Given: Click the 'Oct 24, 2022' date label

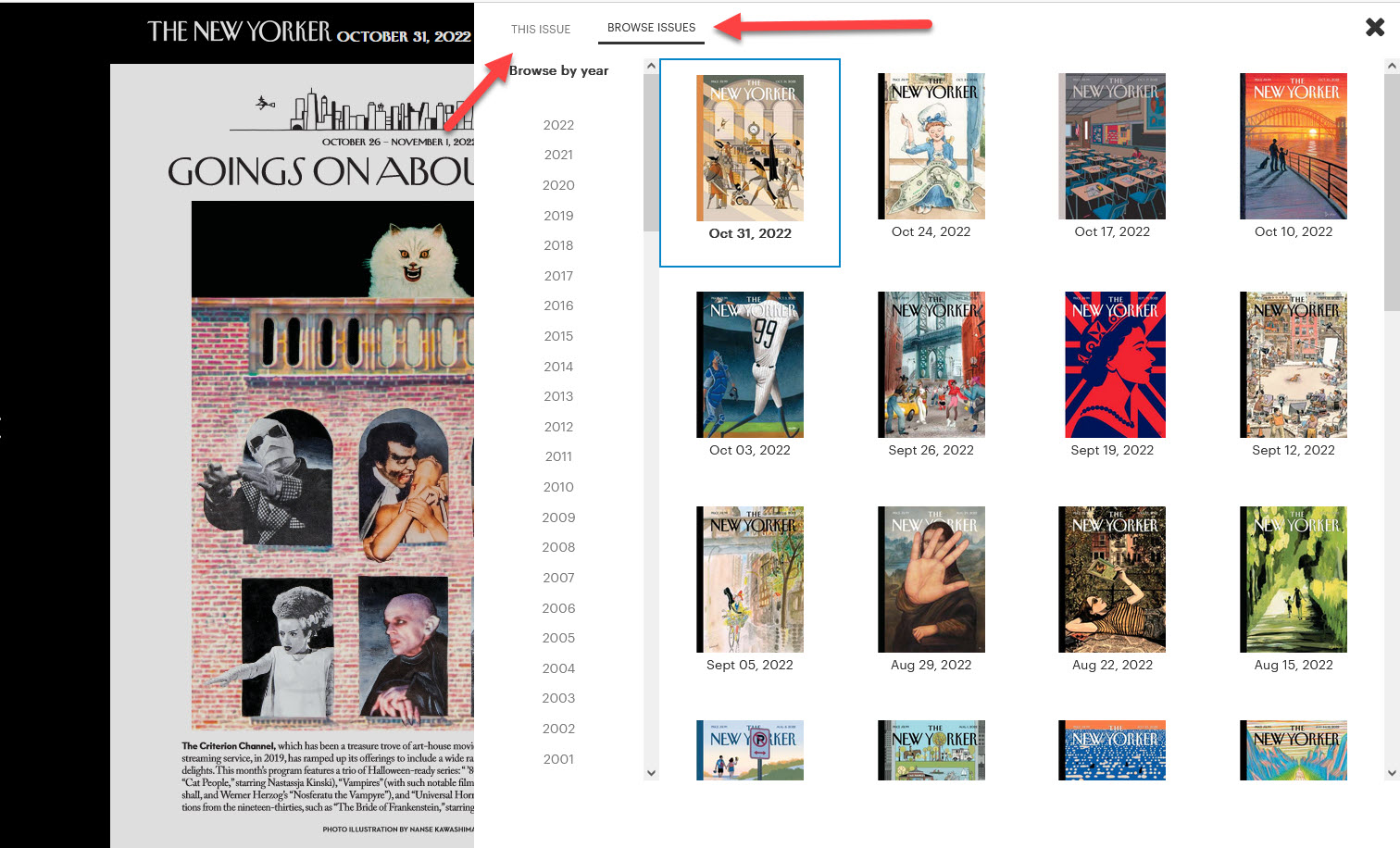Looking at the screenshot, I should pyautogui.click(x=931, y=231).
